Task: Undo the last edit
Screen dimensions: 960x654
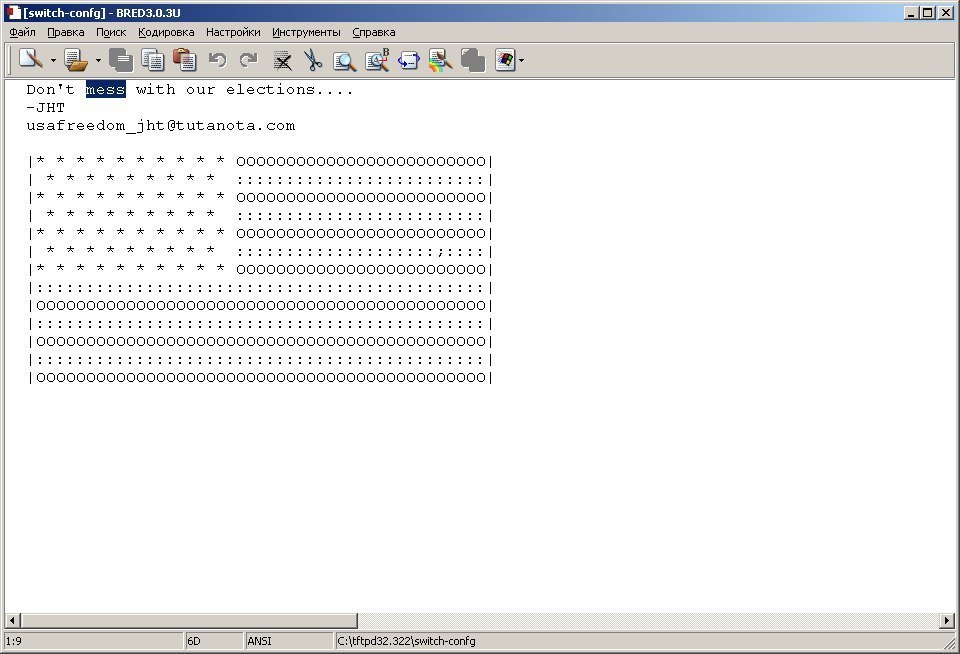Action: click(217, 60)
